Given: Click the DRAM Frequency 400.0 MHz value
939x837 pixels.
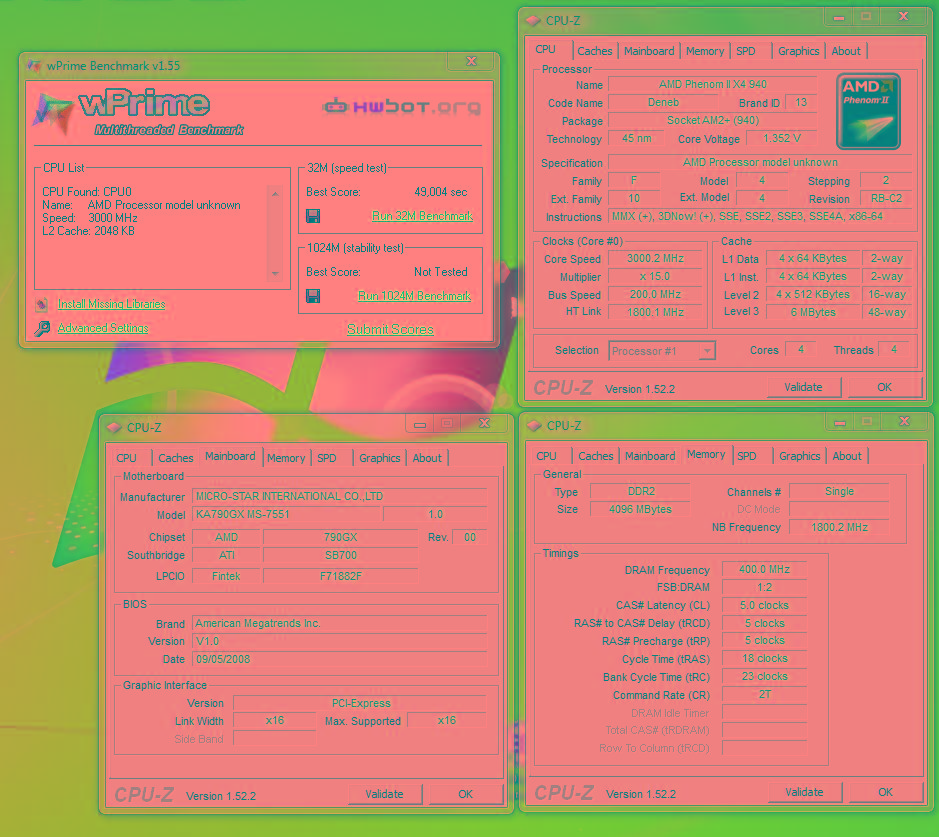Looking at the screenshot, I should pyautogui.click(x=764, y=569).
